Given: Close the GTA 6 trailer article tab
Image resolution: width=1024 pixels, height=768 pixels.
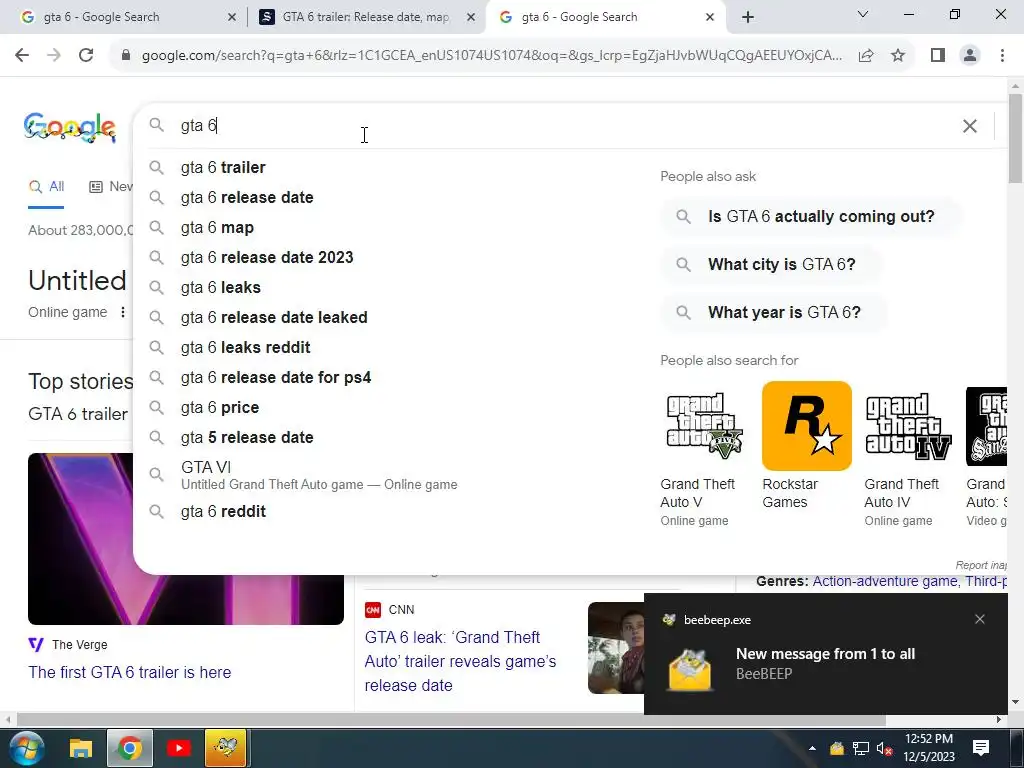Looking at the screenshot, I should (471, 18).
